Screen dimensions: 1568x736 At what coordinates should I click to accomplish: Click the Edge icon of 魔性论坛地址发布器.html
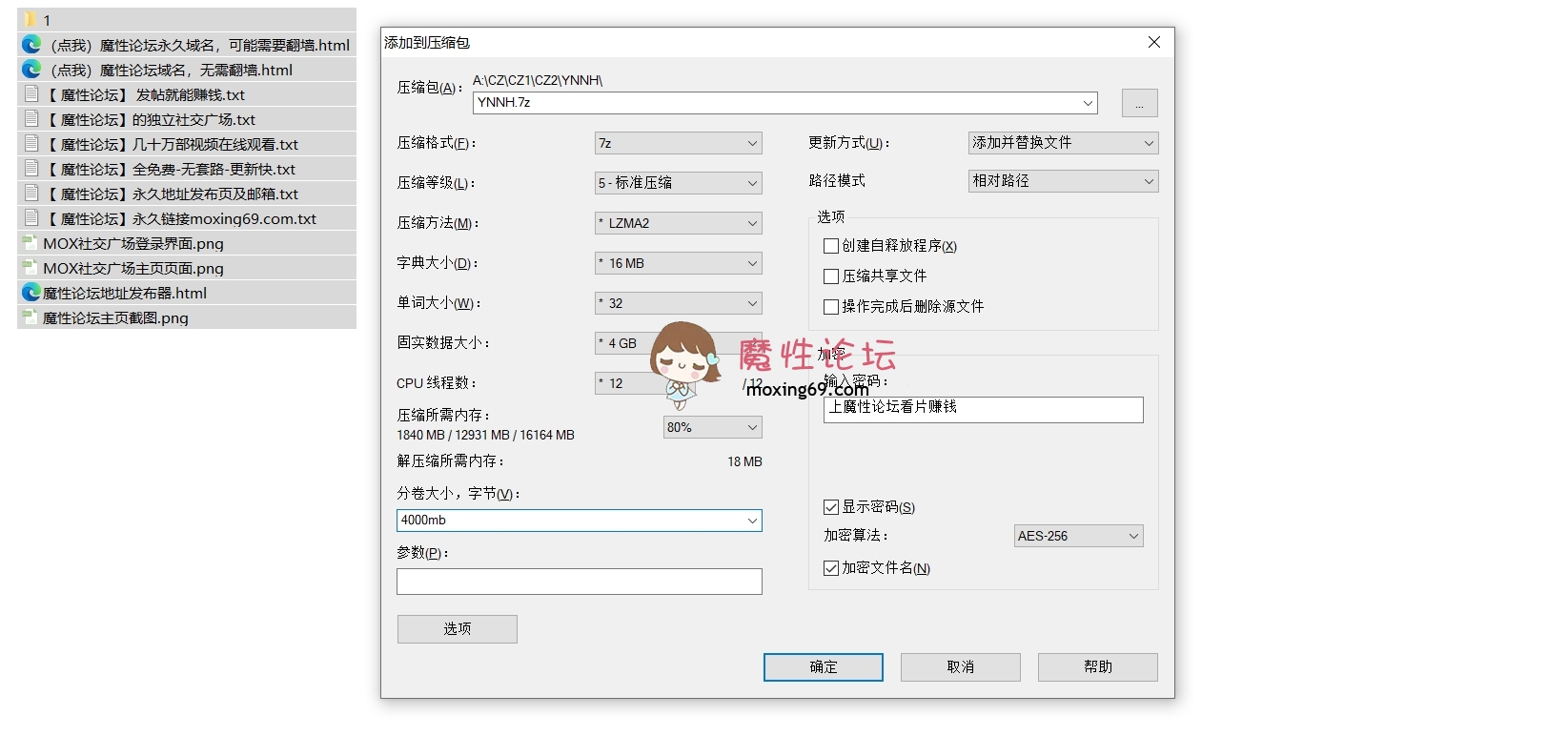(x=31, y=293)
